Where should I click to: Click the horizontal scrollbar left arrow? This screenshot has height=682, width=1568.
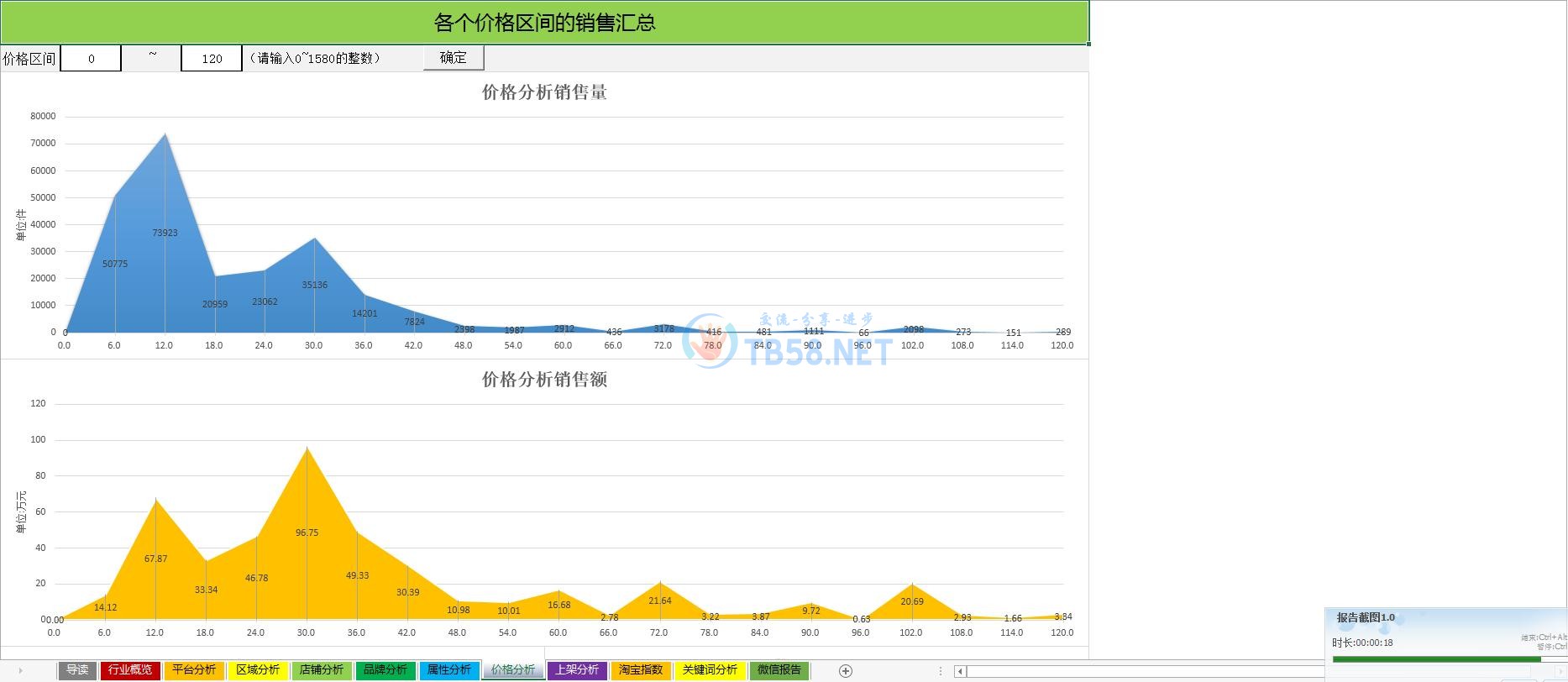pyautogui.click(x=960, y=671)
